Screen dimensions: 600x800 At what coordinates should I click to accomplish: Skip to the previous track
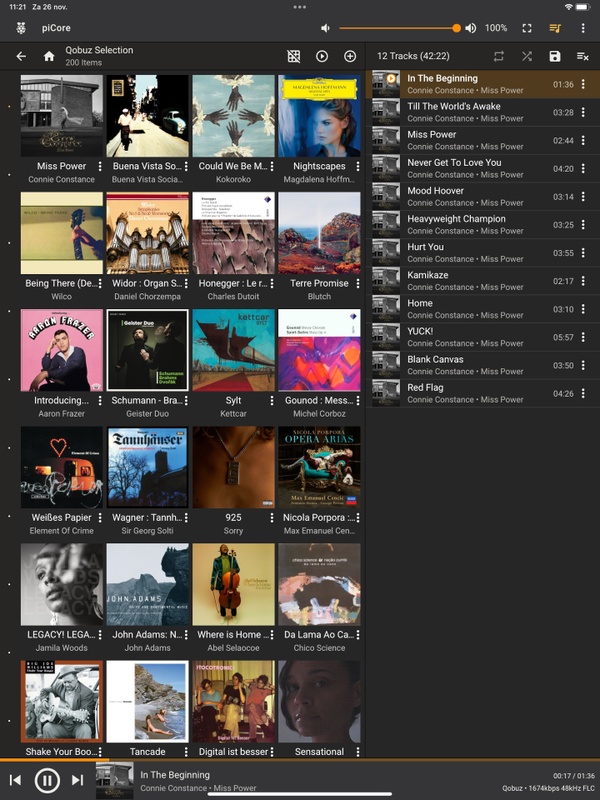pyautogui.click(x=15, y=780)
